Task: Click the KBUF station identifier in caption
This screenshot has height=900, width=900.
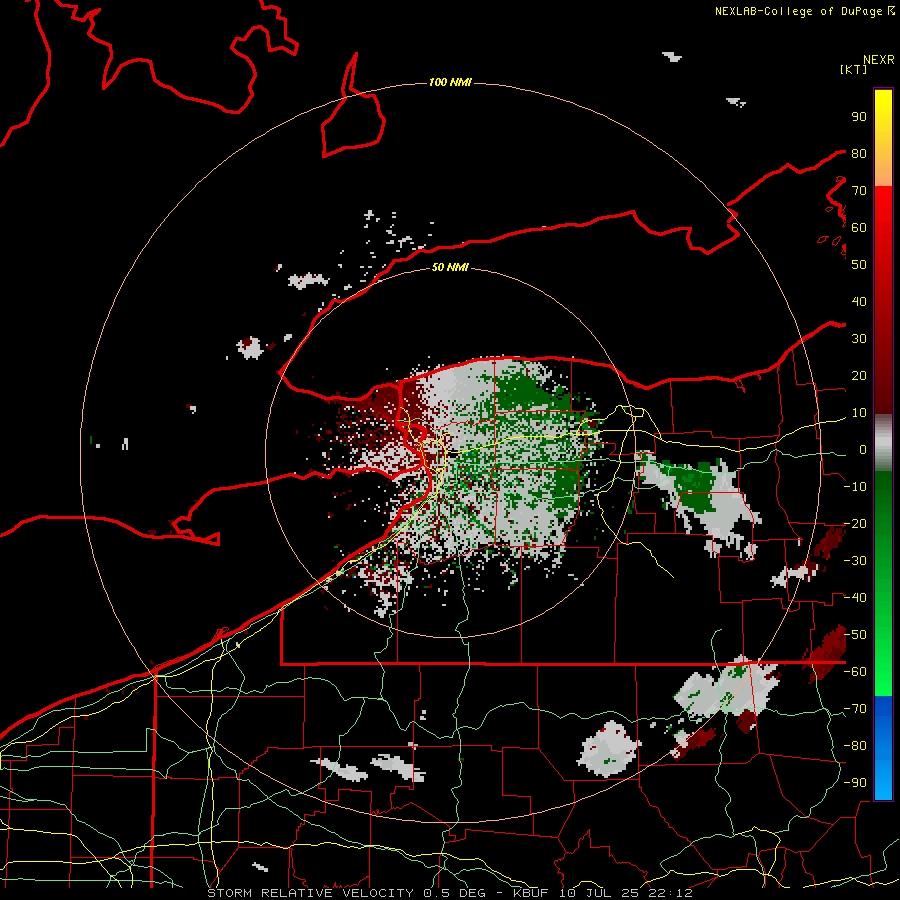Action: 530,893
